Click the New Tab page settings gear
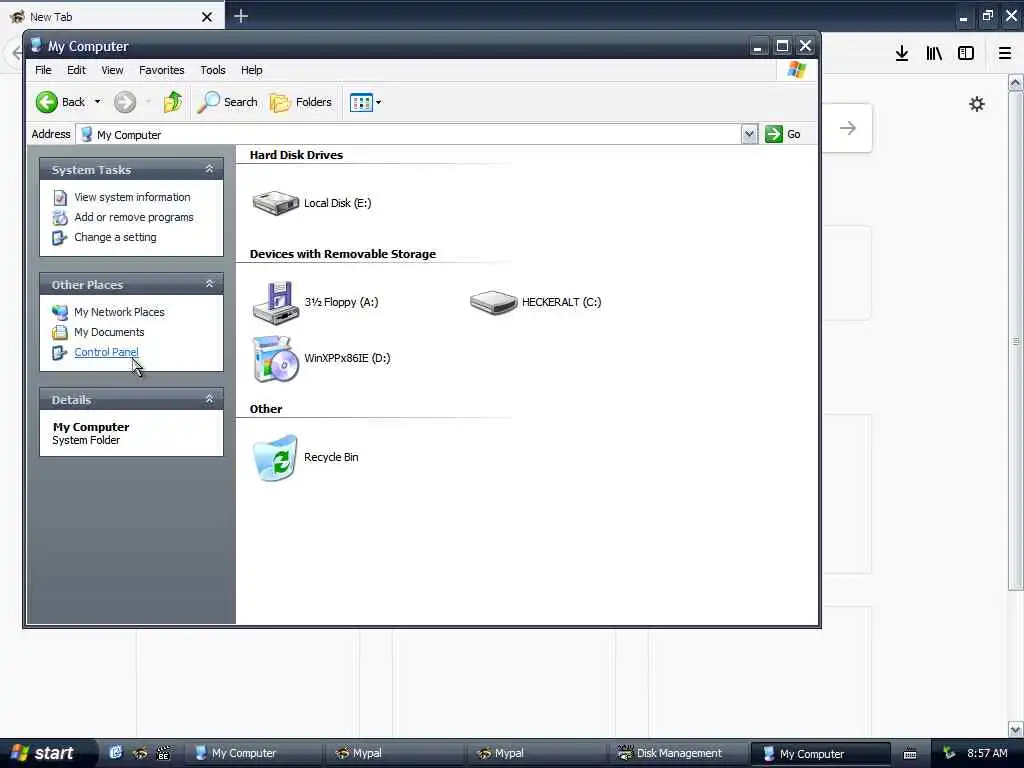 [976, 104]
